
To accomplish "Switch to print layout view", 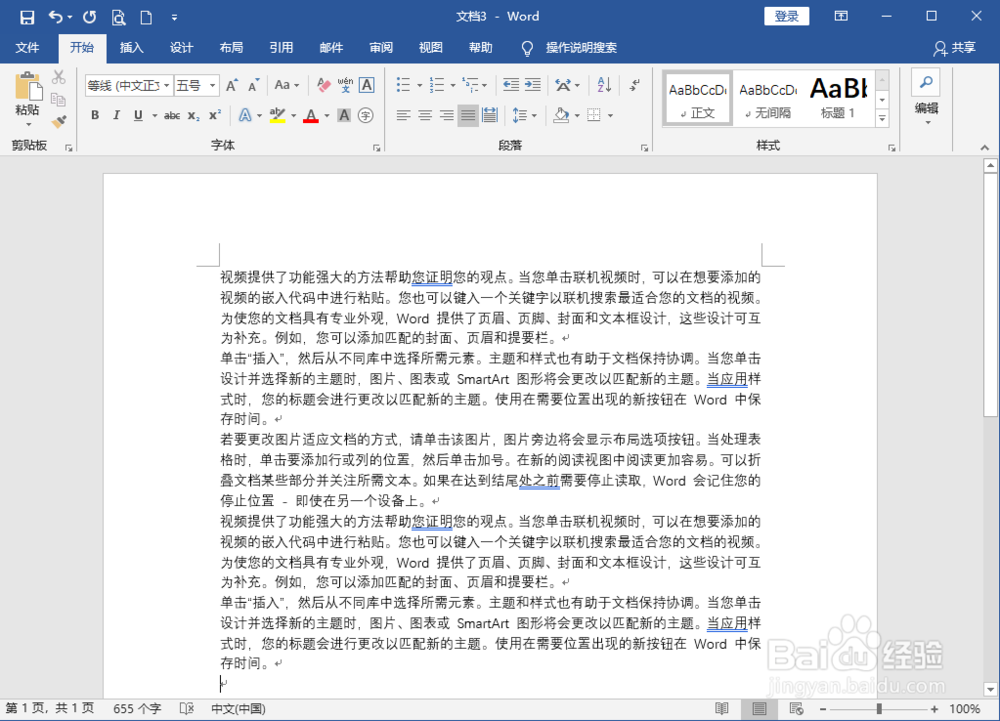I will click(759, 708).
